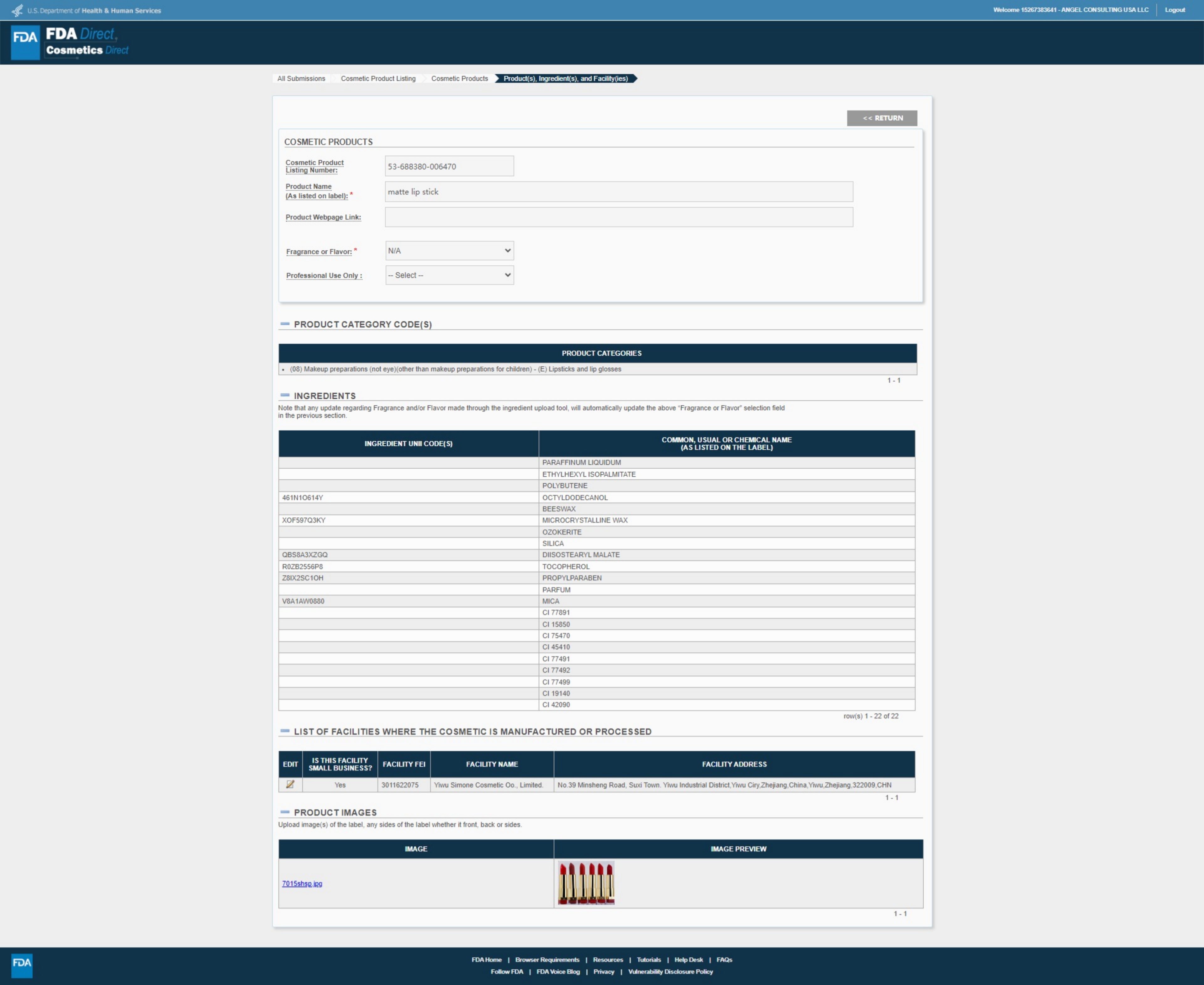Click the Product Webpage Link field
1204x985 pixels.
618,217
